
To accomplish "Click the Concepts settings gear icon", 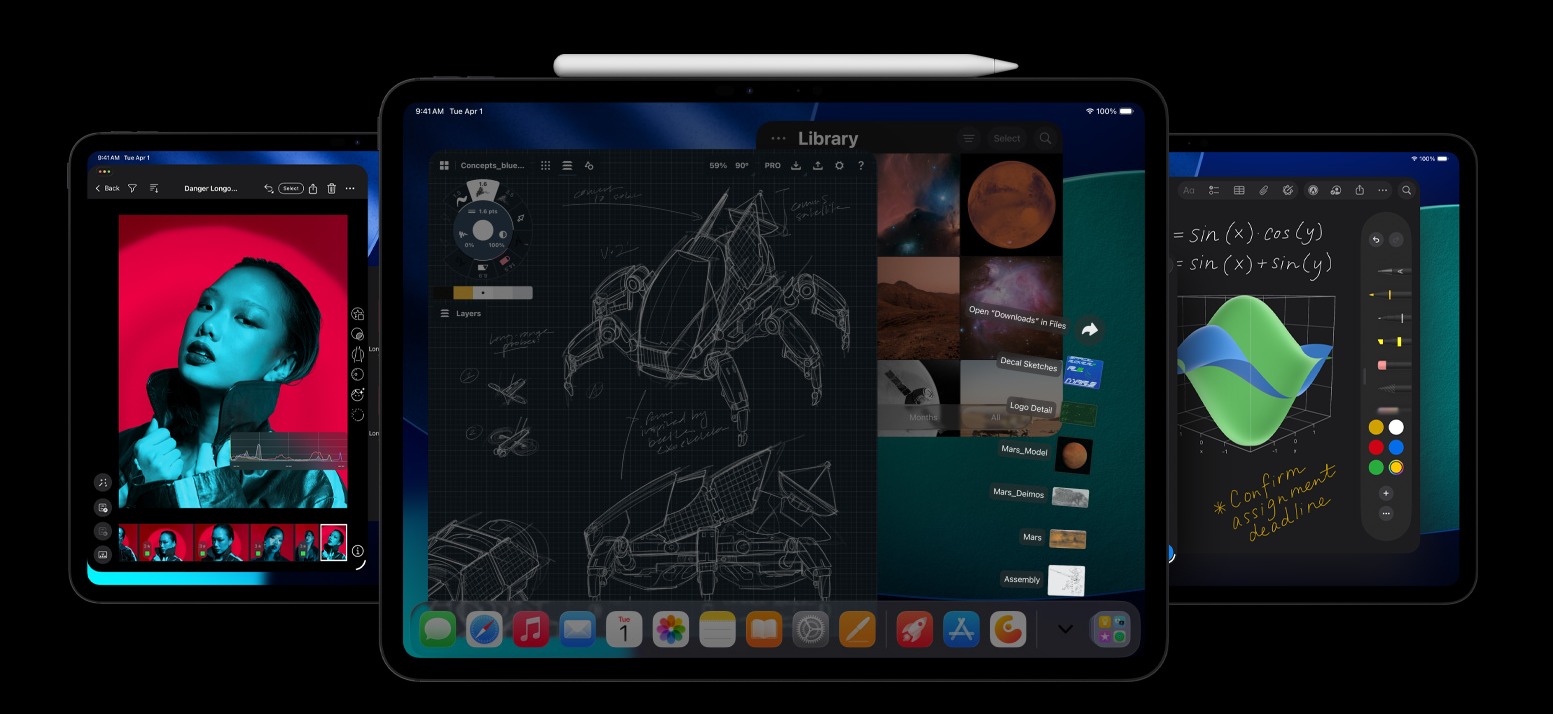I will pyautogui.click(x=839, y=166).
